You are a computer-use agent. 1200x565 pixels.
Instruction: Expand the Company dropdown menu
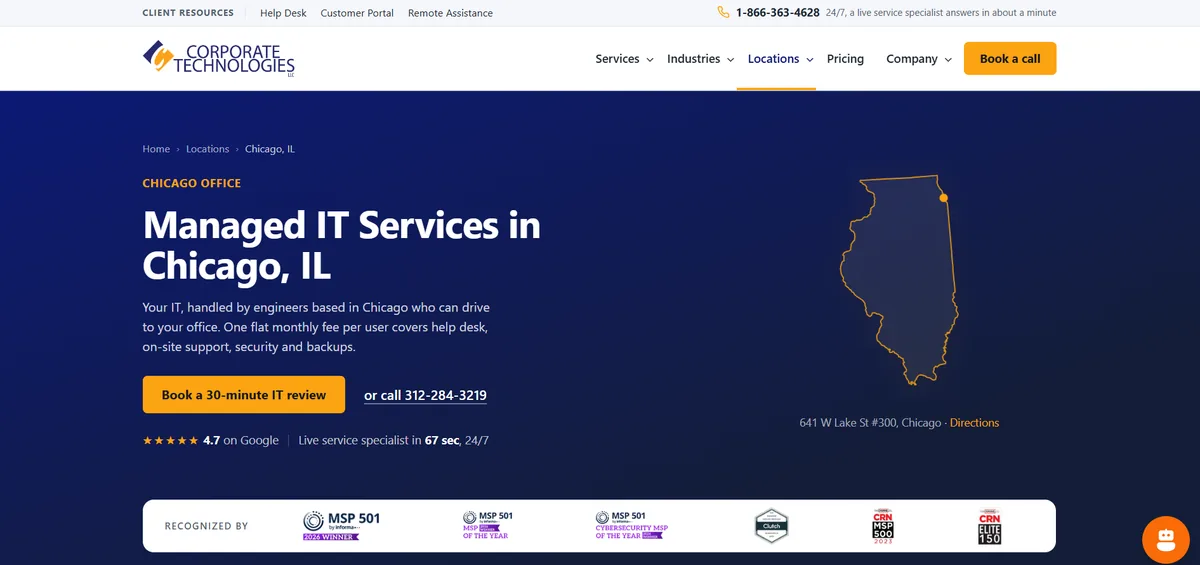[x=919, y=59]
